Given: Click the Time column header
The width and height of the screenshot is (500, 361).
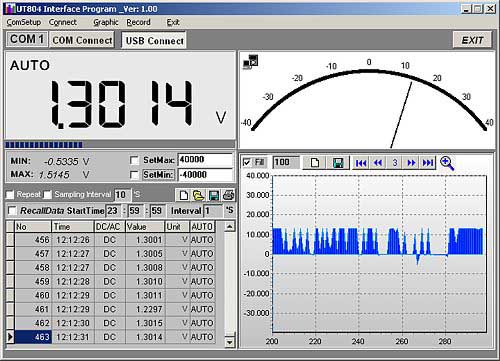Looking at the screenshot, I should (x=73, y=227).
